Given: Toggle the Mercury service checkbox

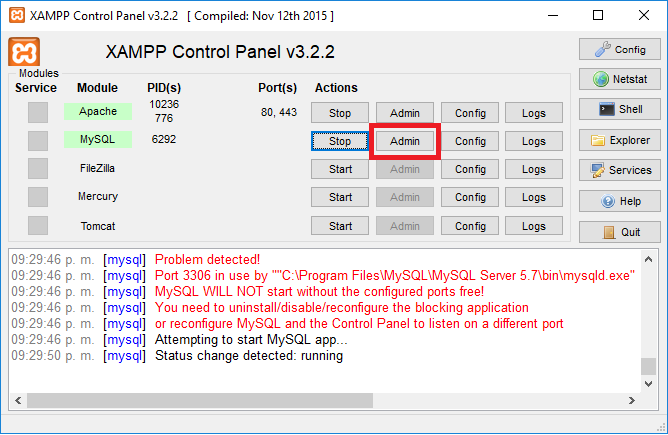Looking at the screenshot, I should click(x=38, y=197).
